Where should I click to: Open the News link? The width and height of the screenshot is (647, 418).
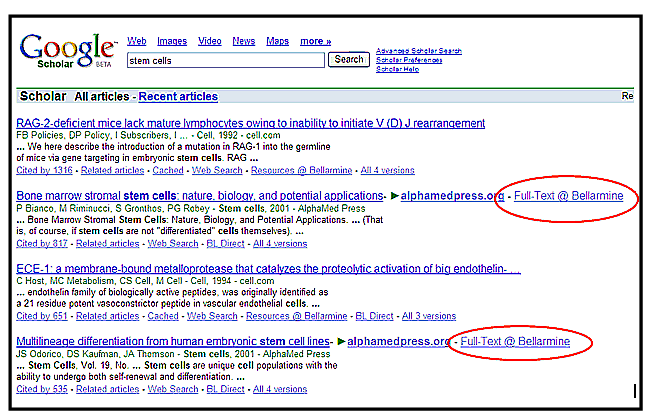point(243,41)
